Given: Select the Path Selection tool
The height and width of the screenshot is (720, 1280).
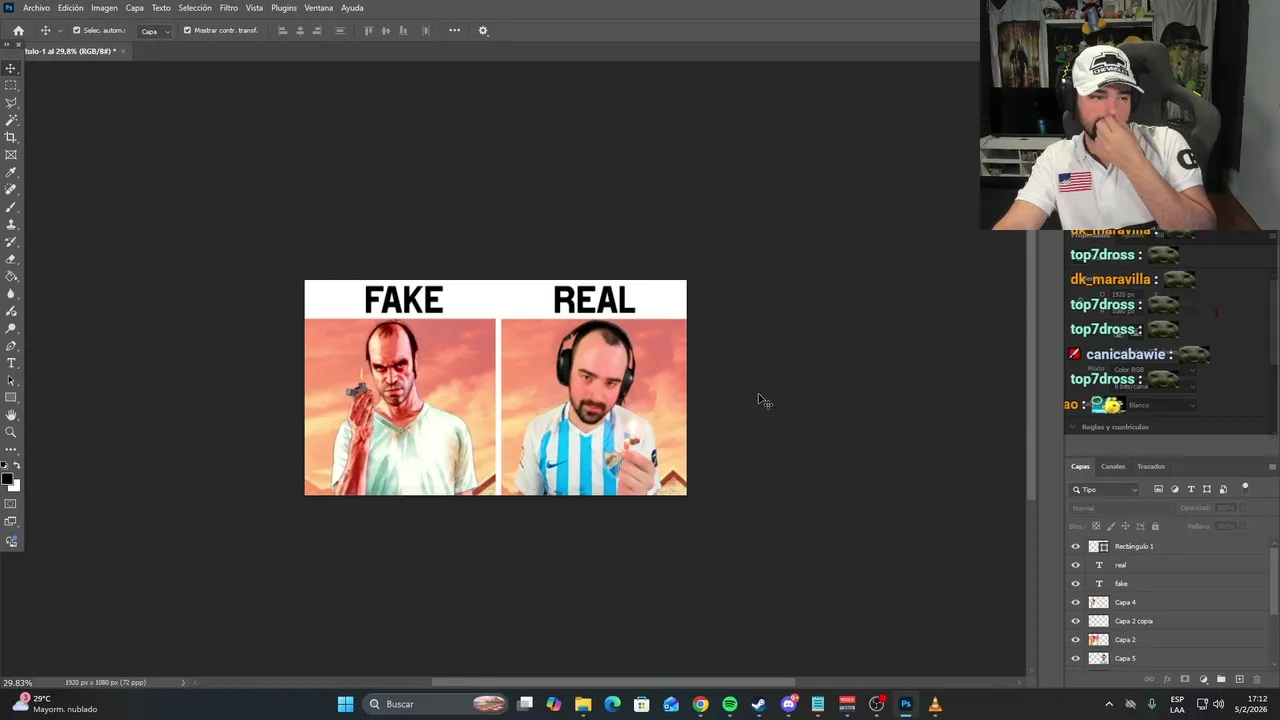Looking at the screenshot, I should point(11,380).
